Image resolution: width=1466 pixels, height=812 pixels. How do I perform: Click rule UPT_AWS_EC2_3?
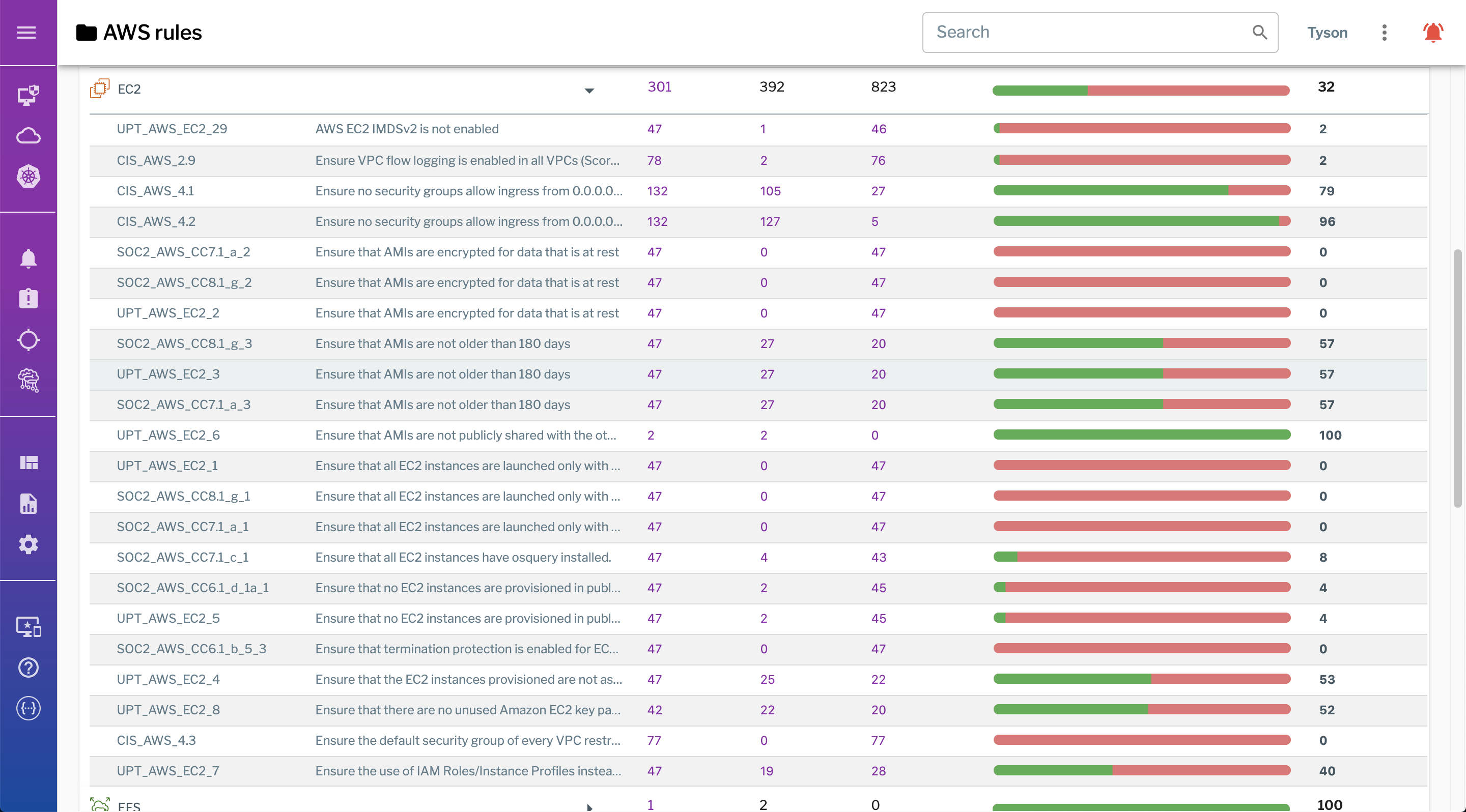(x=168, y=374)
